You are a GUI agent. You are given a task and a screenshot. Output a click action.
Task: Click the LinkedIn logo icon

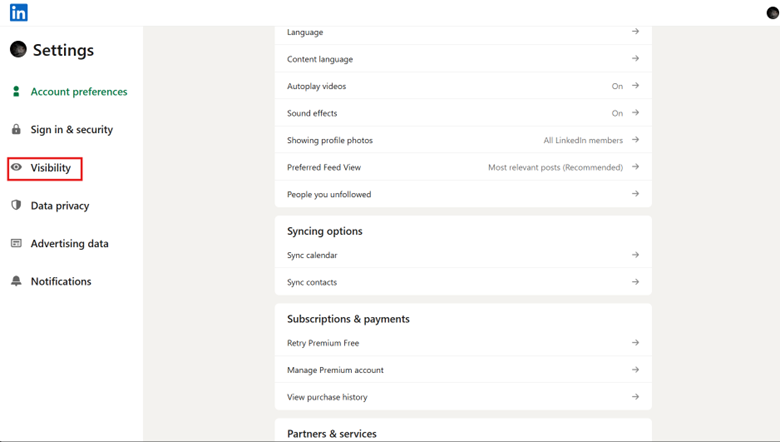[18, 12]
